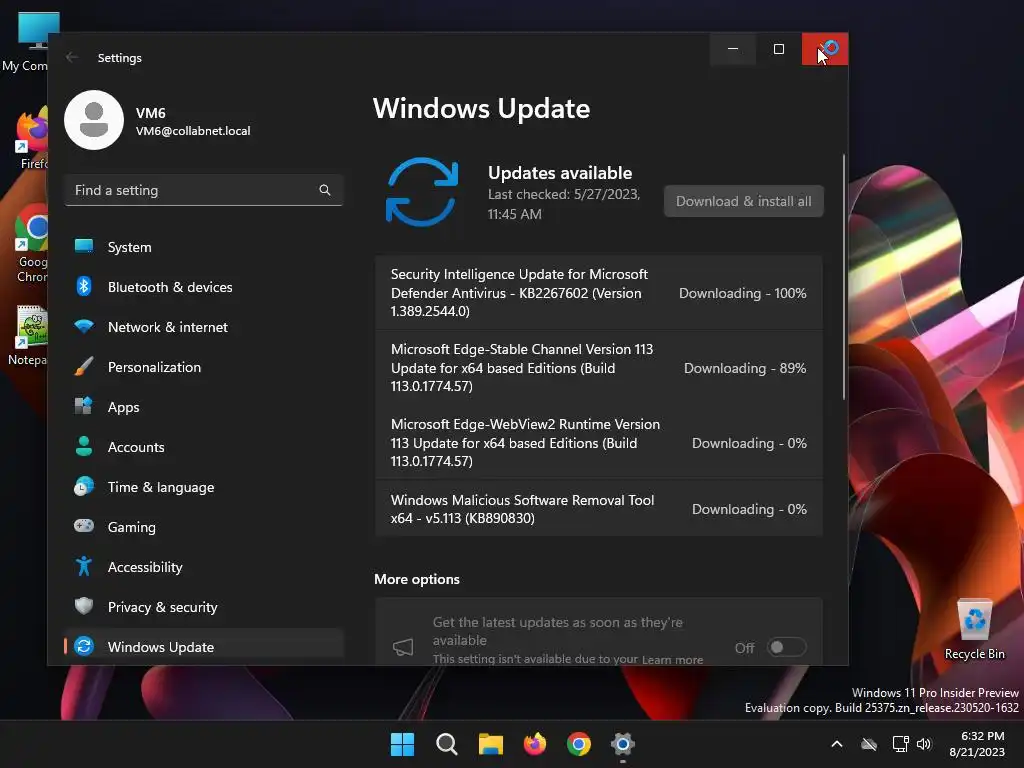The image size is (1024, 768).
Task: Click the megaphone icon beside latest updates option
Action: (x=403, y=647)
